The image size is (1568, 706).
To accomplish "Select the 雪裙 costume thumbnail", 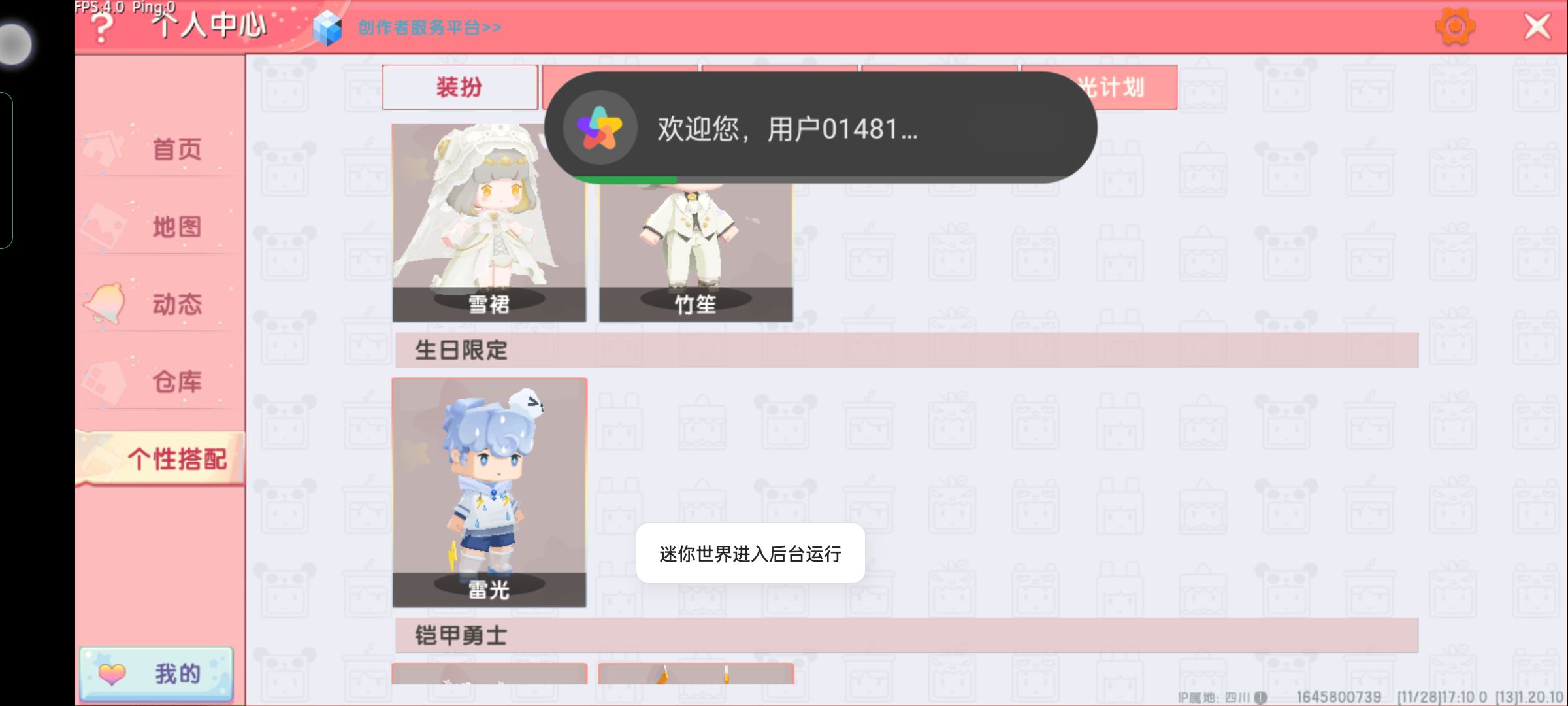I will pos(489,222).
